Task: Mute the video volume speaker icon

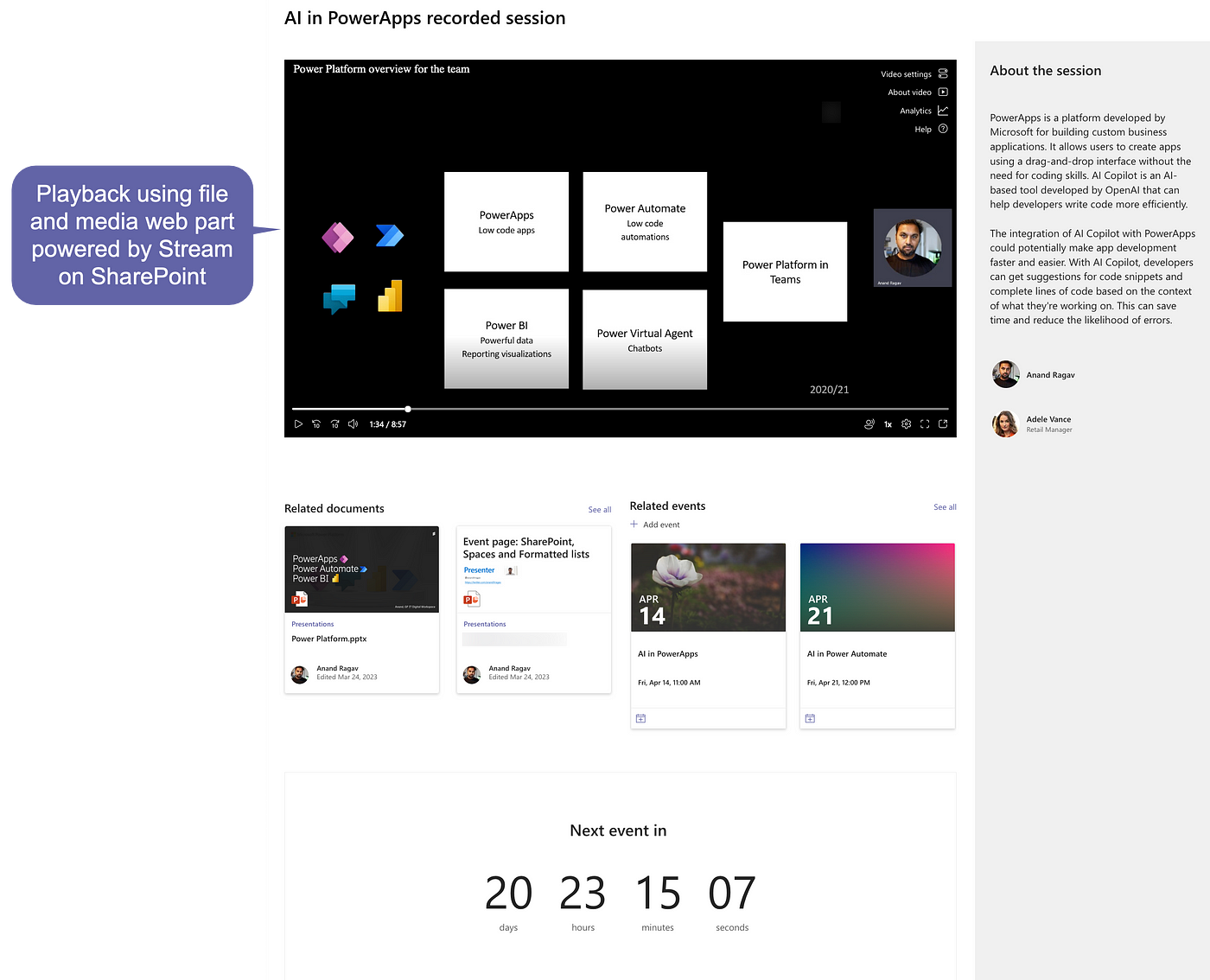Action: coord(353,424)
